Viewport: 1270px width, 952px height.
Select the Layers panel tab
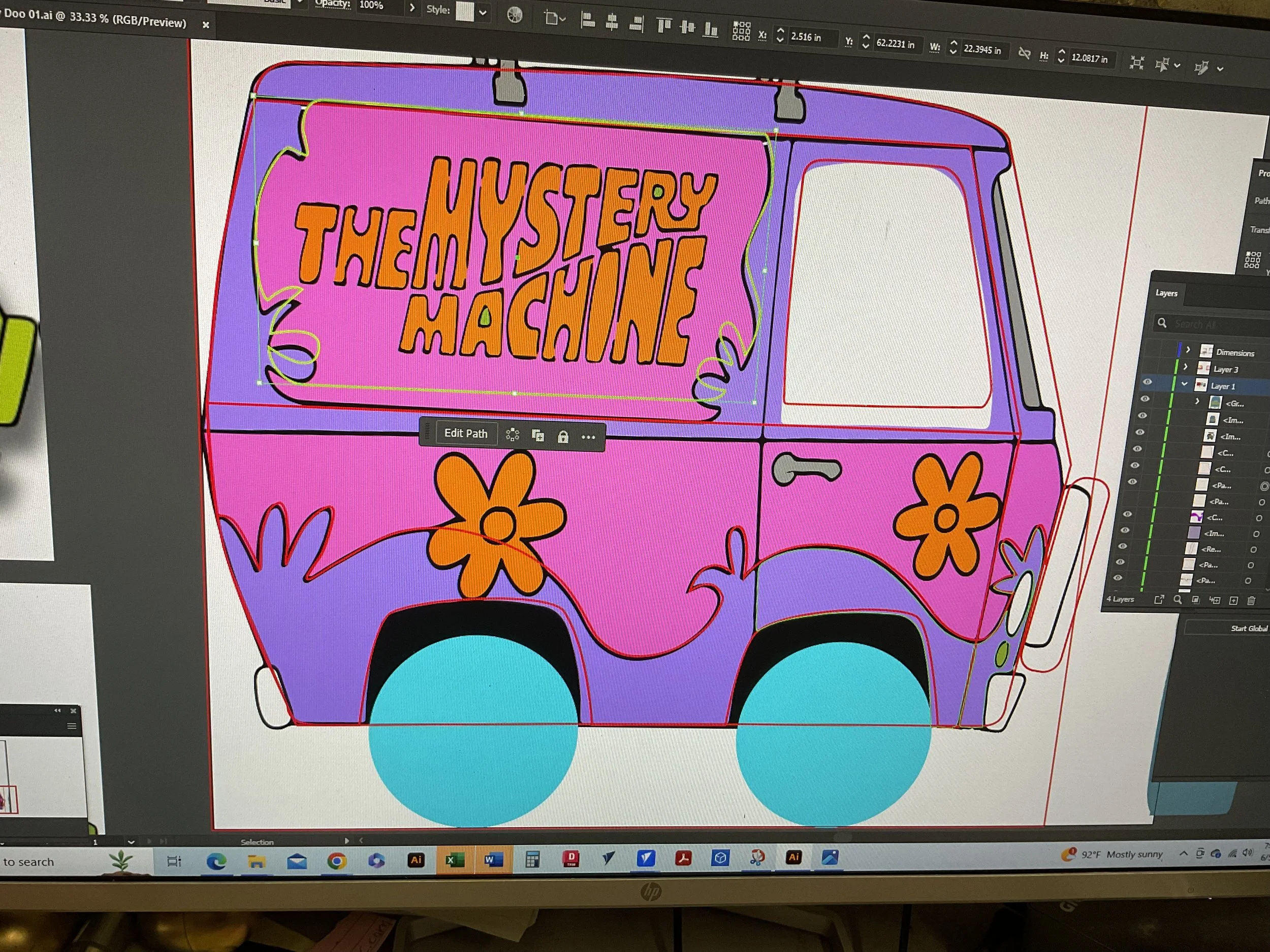tap(1166, 292)
